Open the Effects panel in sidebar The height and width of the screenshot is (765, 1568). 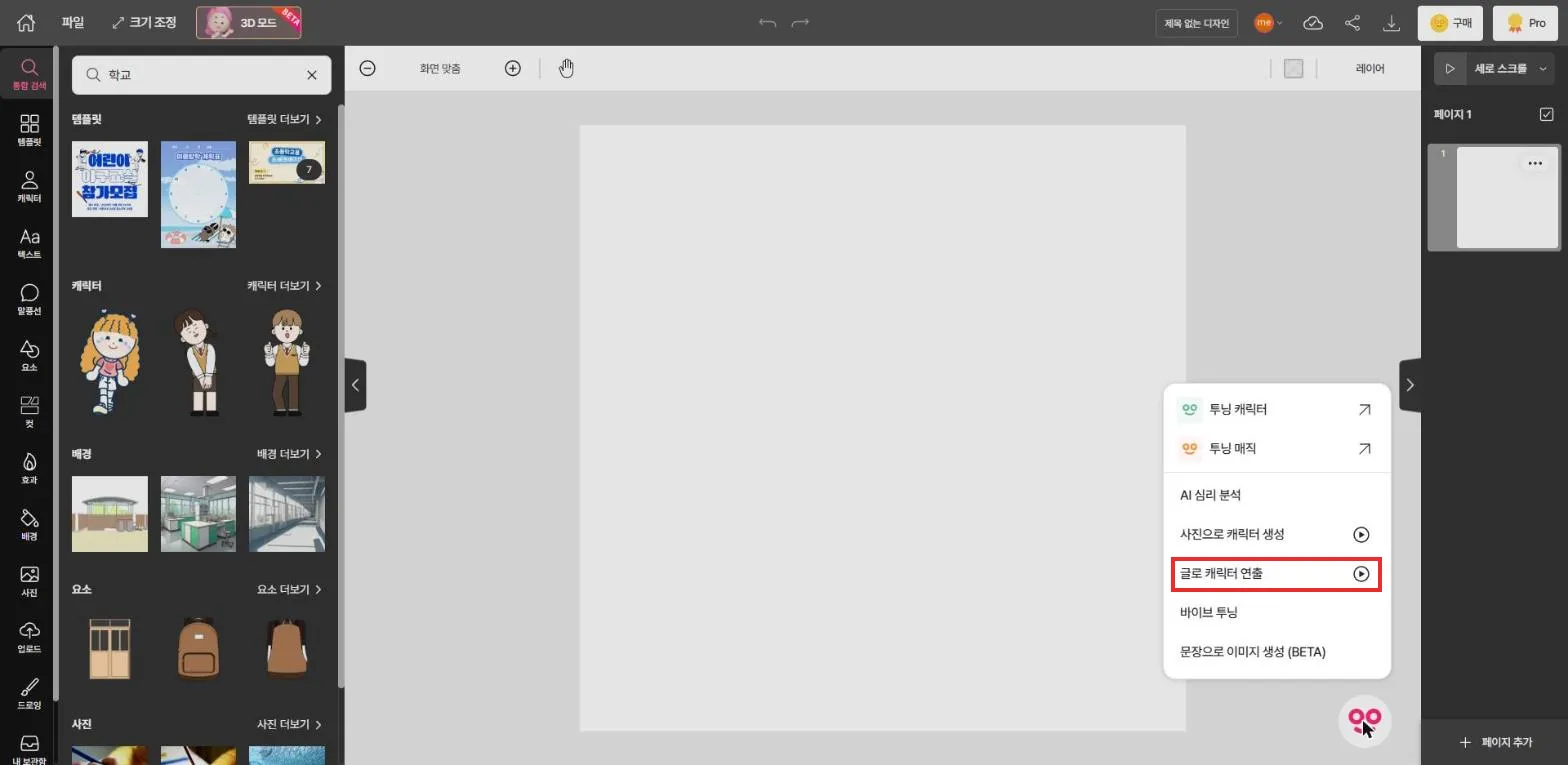(x=29, y=468)
